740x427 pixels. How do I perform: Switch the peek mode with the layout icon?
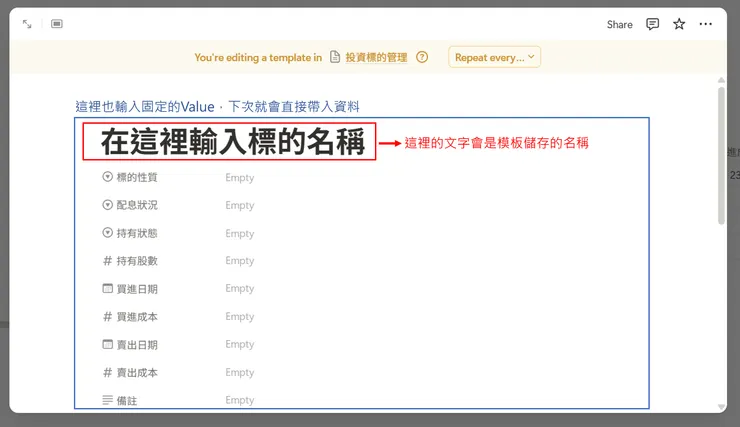(x=57, y=24)
